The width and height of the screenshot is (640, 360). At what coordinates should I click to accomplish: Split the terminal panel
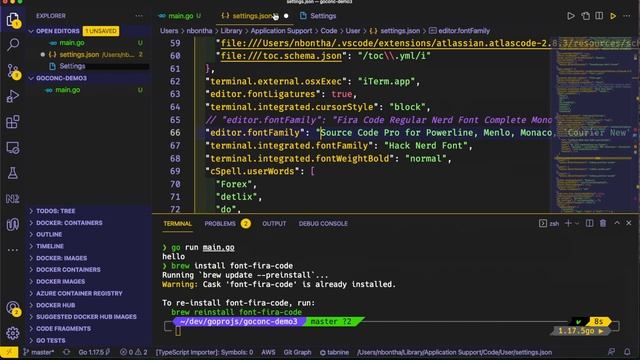tap(589, 223)
